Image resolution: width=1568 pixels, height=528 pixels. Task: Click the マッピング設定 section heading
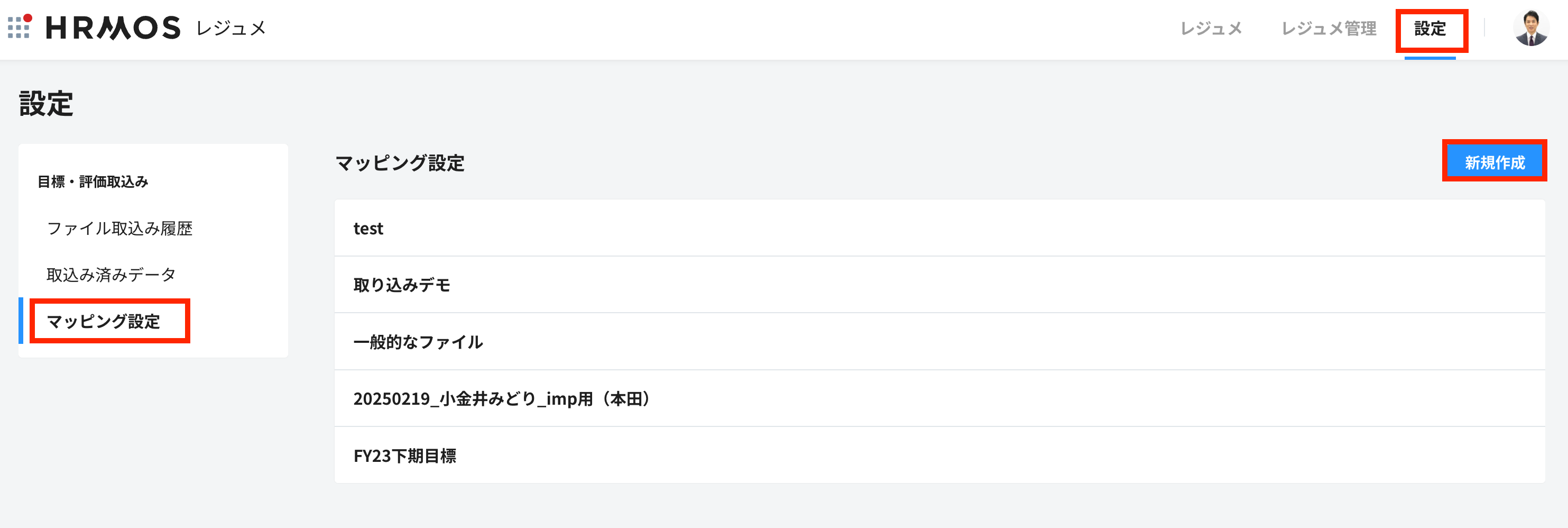400,162
